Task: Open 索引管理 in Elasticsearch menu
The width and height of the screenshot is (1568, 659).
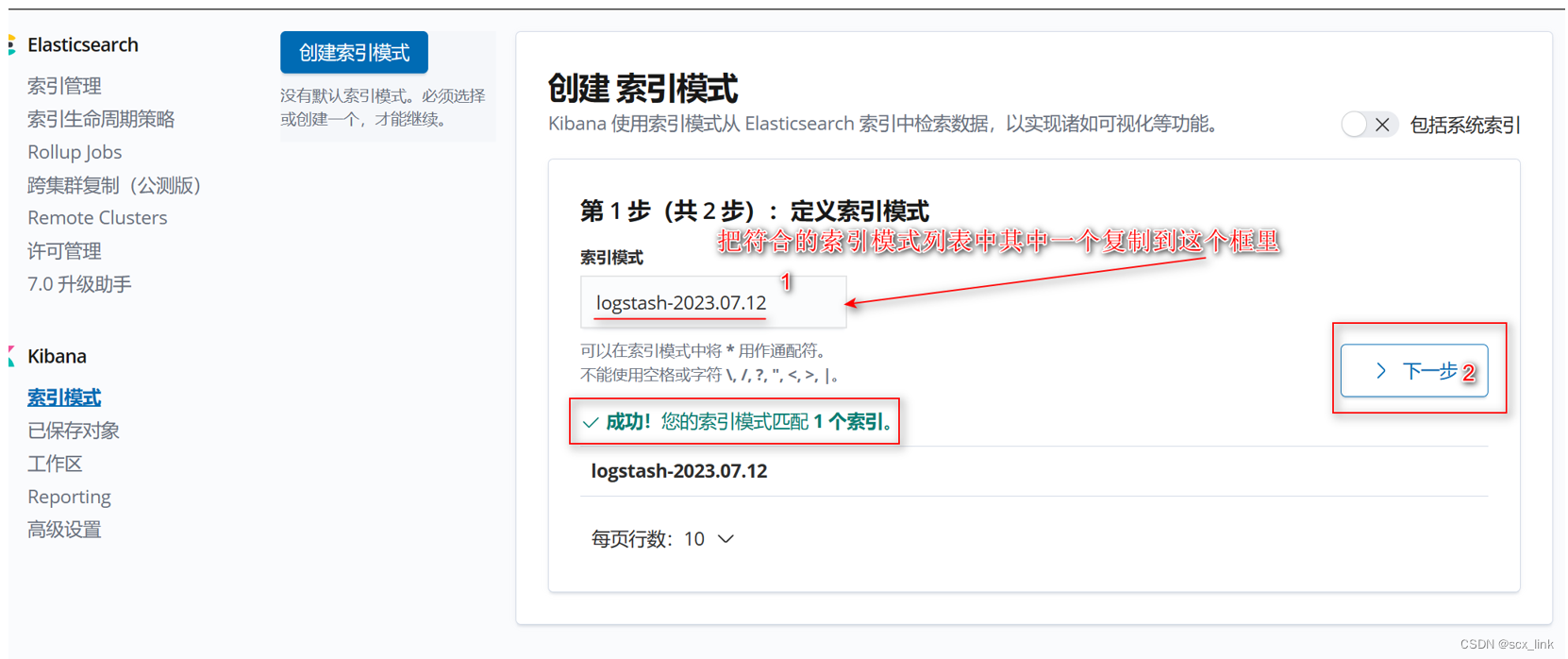Action: (64, 86)
